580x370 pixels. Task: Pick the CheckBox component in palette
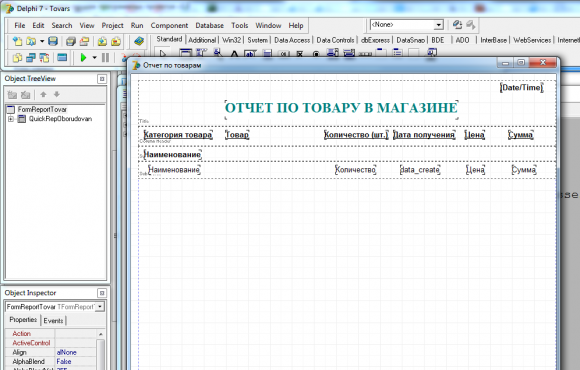(300, 54)
